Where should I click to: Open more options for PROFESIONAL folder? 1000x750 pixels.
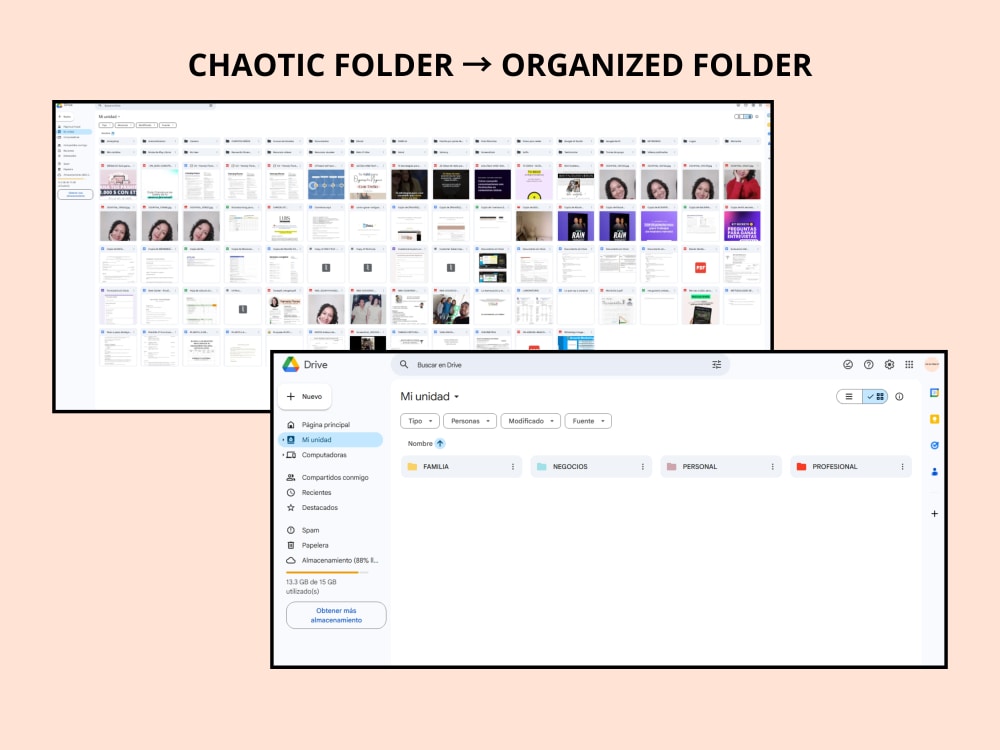[x=902, y=467]
